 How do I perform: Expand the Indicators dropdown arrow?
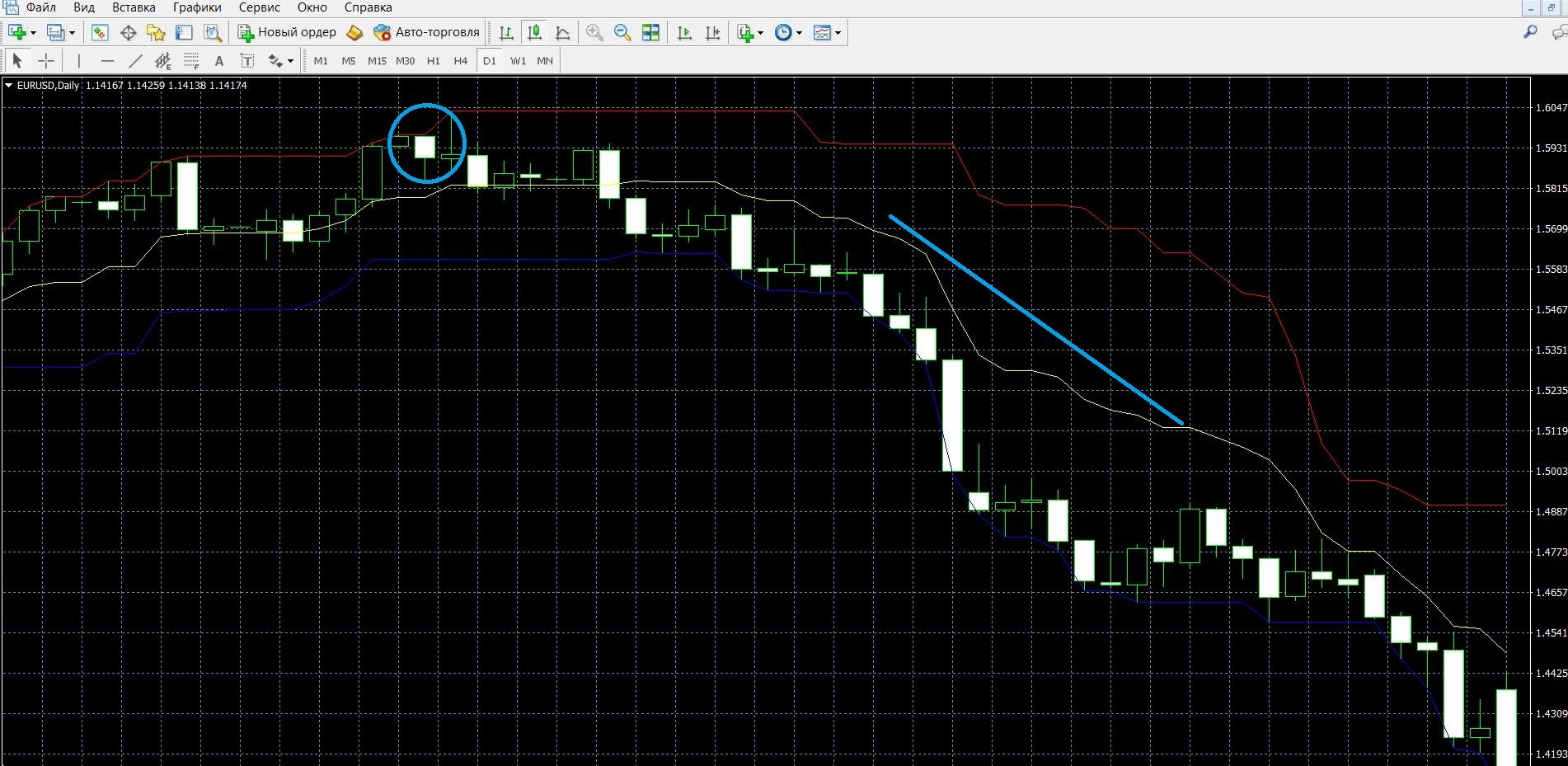pyautogui.click(x=760, y=33)
